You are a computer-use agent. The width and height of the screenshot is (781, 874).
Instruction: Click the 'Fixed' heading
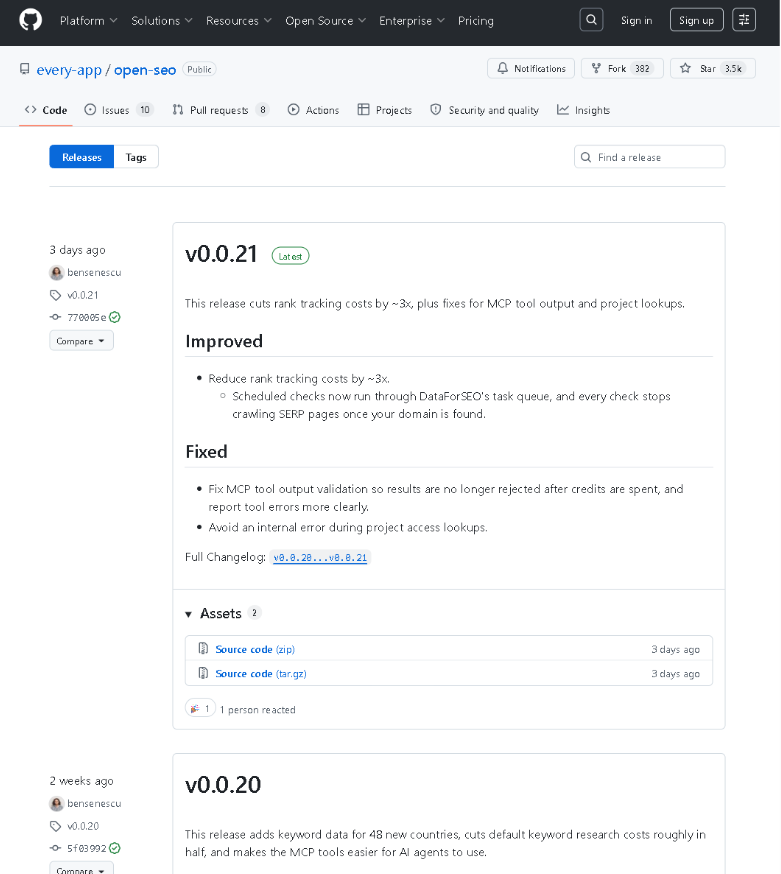point(206,451)
